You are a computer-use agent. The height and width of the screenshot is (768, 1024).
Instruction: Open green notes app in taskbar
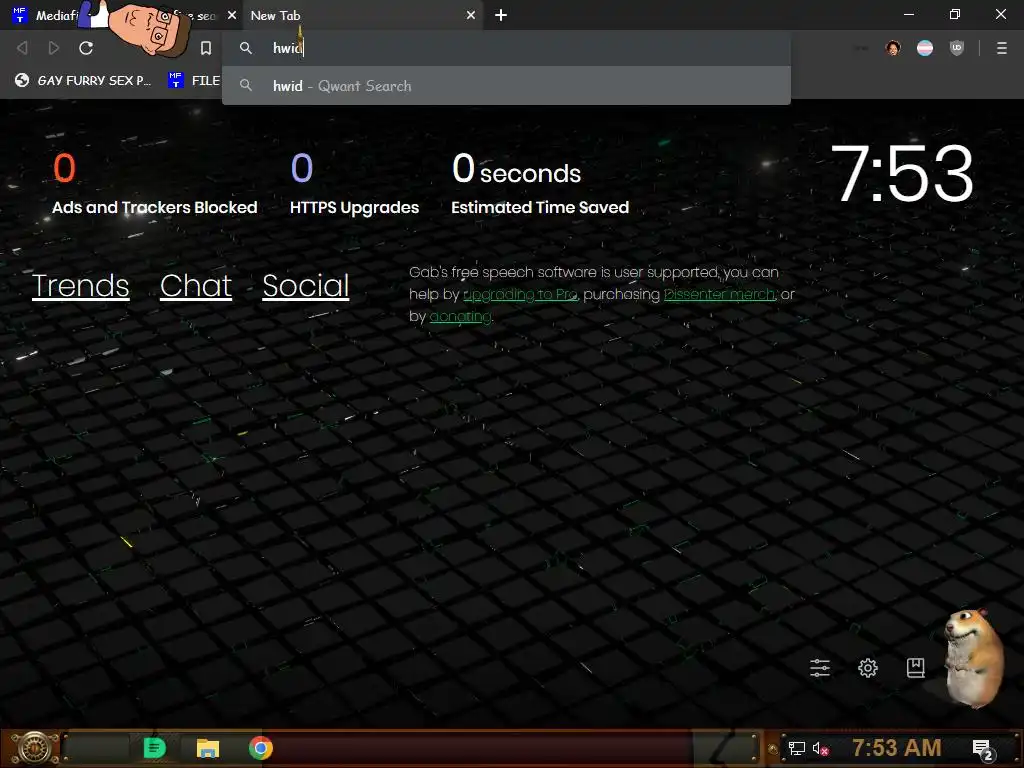[x=155, y=748]
